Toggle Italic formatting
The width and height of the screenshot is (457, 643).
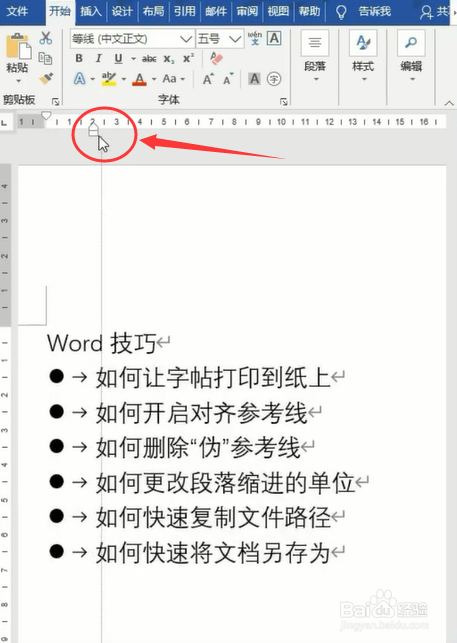pos(99,59)
